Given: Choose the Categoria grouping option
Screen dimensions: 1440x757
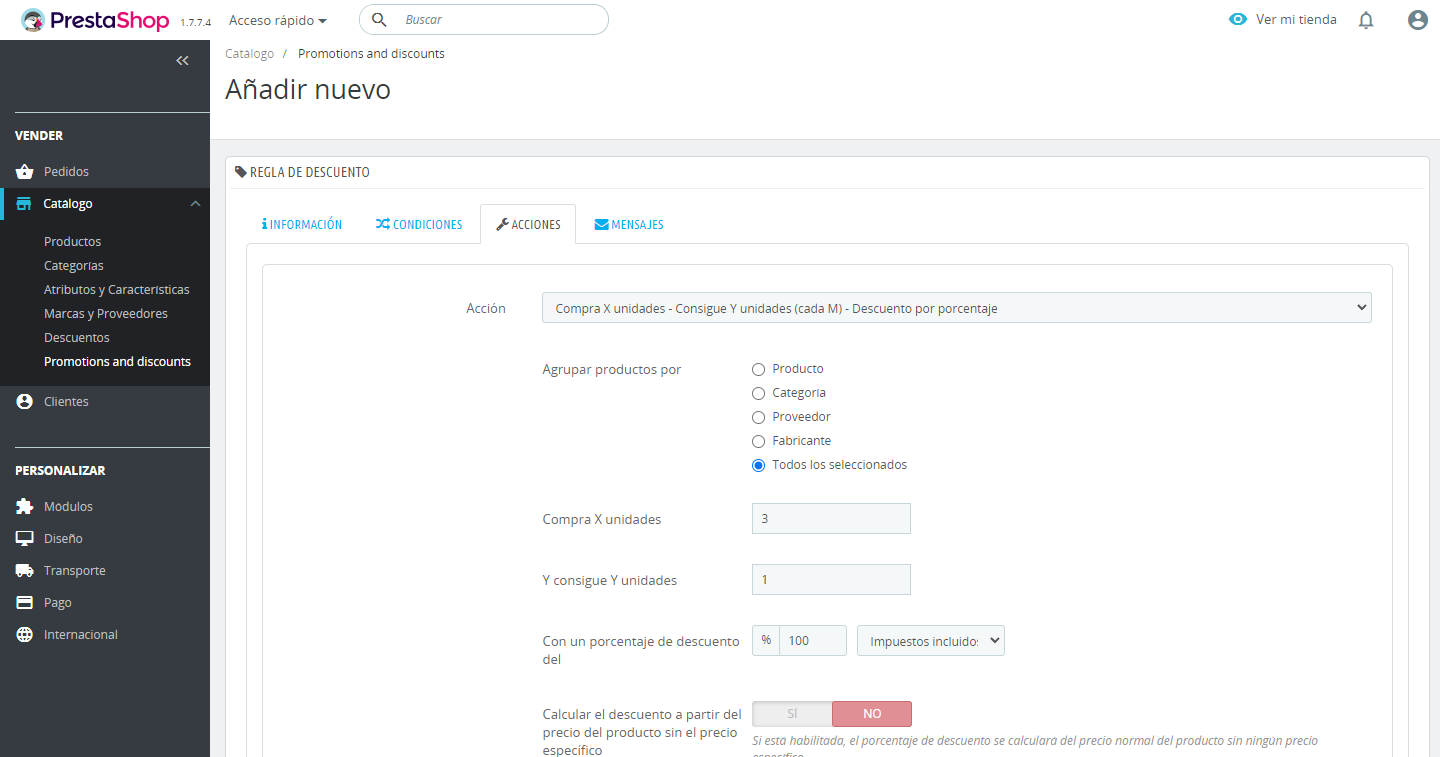Looking at the screenshot, I should point(759,393).
